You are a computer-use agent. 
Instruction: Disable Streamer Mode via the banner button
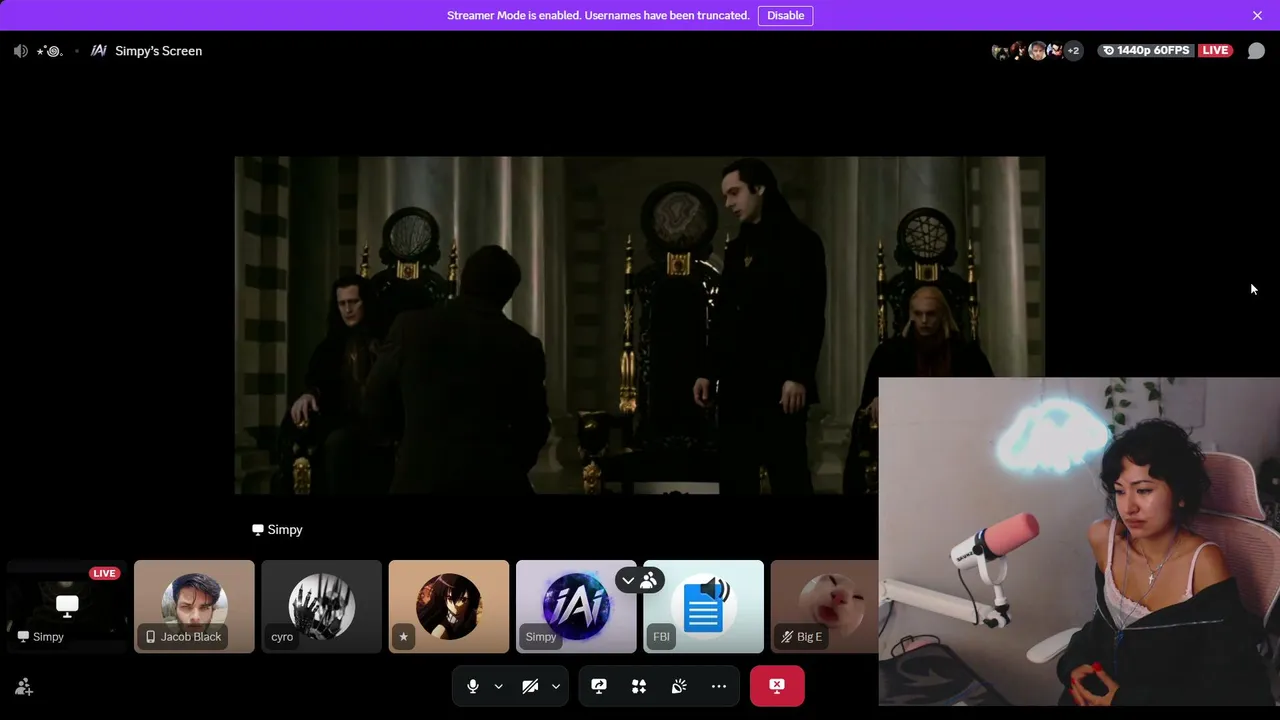[785, 15]
